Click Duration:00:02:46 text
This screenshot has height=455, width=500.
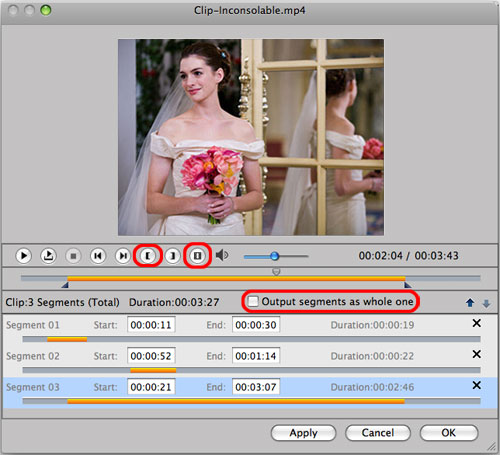point(372,387)
